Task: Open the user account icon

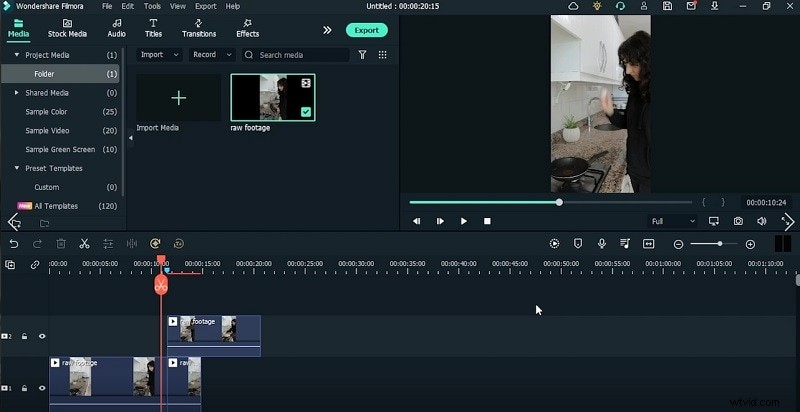Action: tap(644, 6)
